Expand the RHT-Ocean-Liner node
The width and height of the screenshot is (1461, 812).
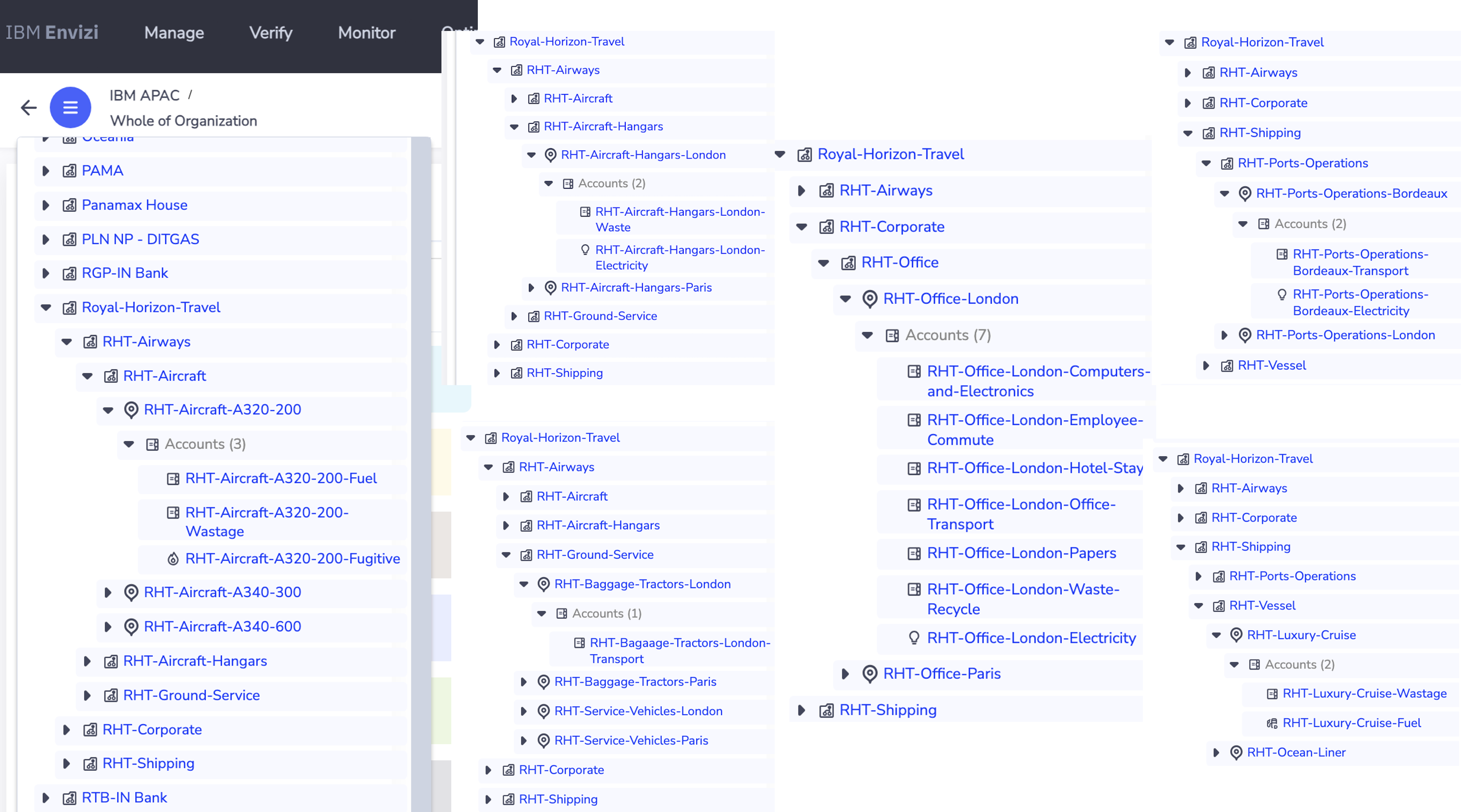[x=1216, y=753]
